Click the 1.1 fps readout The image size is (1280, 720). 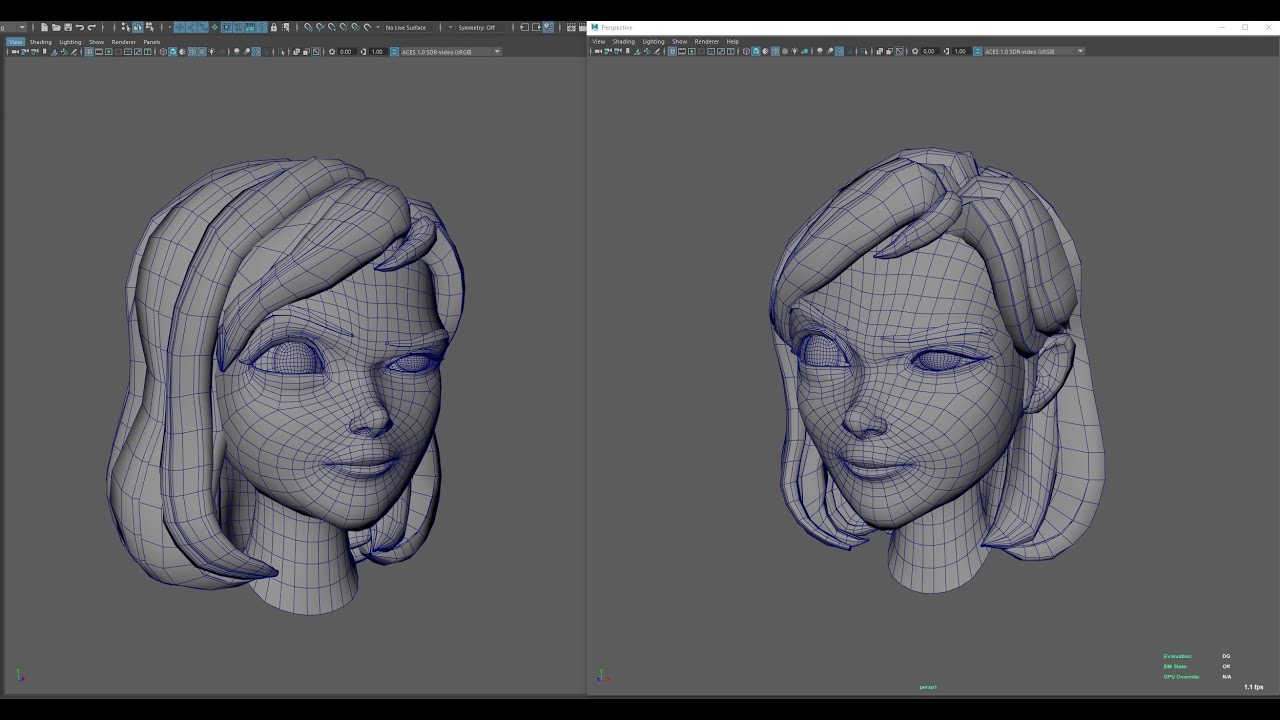point(1253,687)
